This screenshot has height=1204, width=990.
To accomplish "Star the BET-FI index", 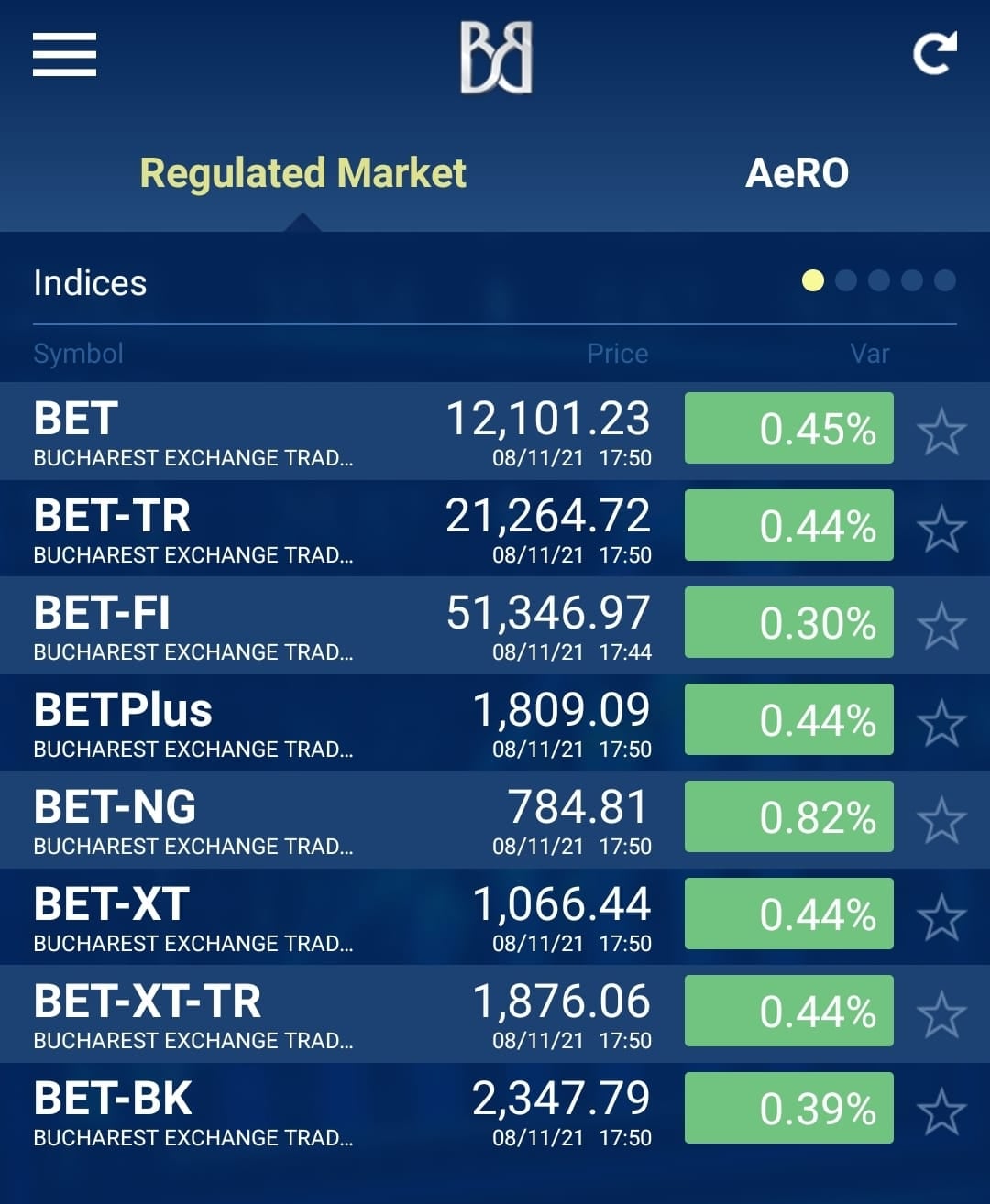I will [941, 627].
